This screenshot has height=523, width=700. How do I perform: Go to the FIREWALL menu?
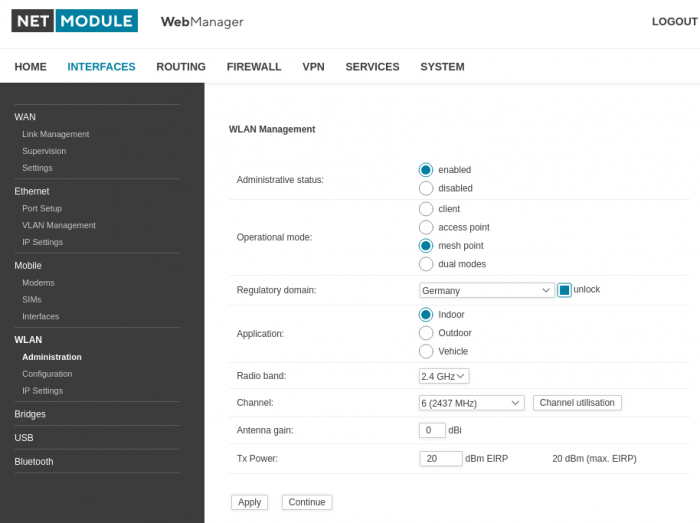(x=254, y=67)
